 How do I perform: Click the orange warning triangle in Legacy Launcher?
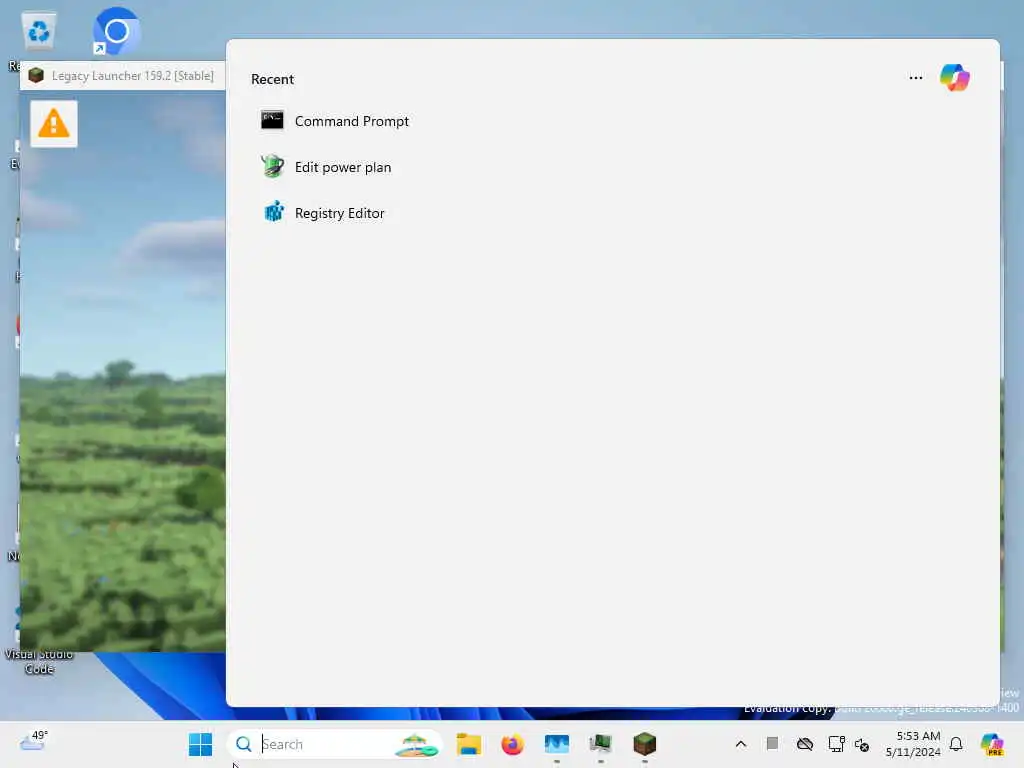(x=54, y=123)
